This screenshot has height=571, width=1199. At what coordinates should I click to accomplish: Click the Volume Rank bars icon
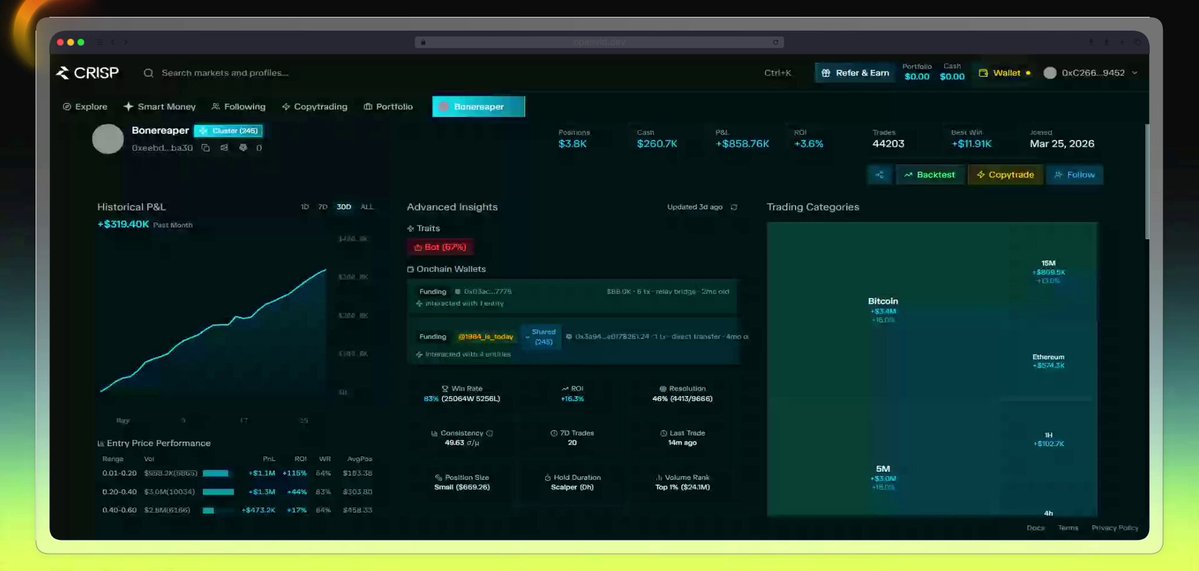click(x=659, y=477)
